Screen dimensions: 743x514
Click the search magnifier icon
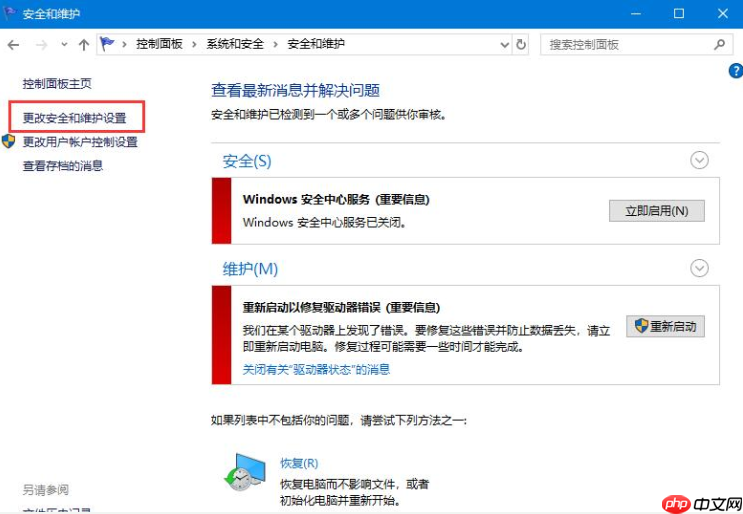(719, 45)
